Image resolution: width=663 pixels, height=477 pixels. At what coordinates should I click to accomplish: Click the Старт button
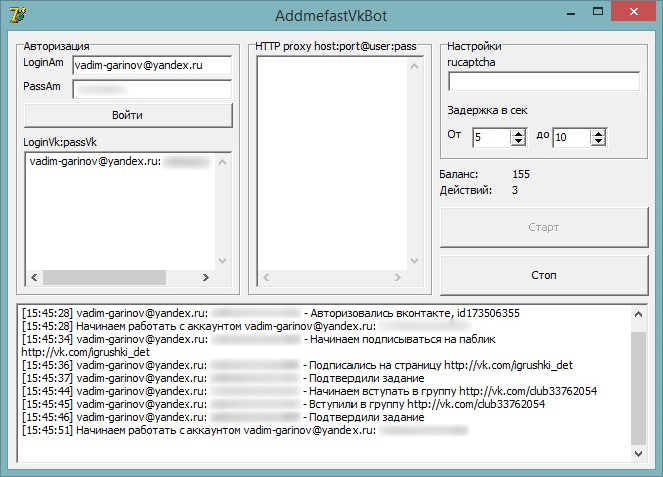click(544, 227)
